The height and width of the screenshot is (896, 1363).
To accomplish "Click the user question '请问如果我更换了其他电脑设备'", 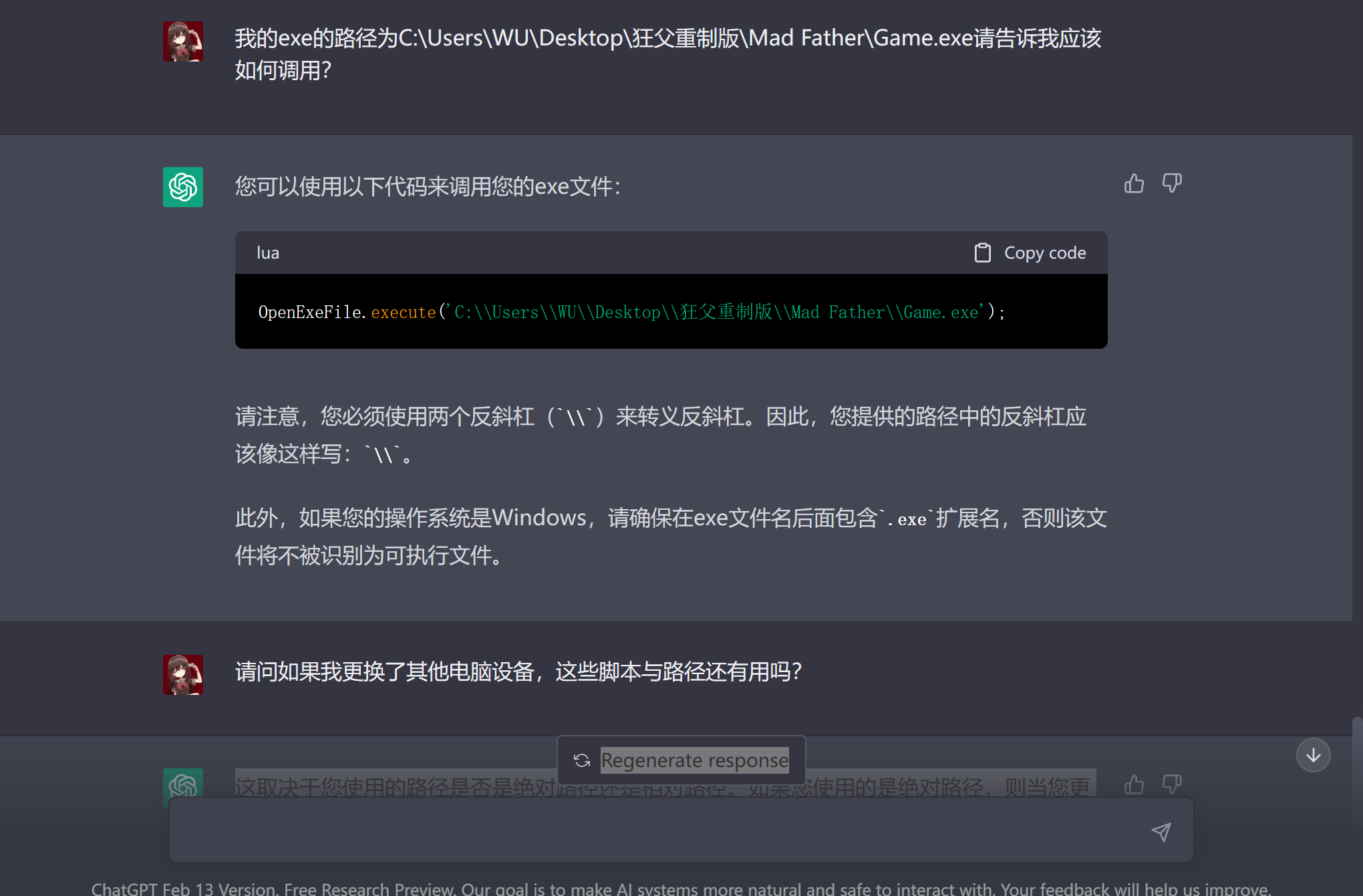I will [518, 671].
